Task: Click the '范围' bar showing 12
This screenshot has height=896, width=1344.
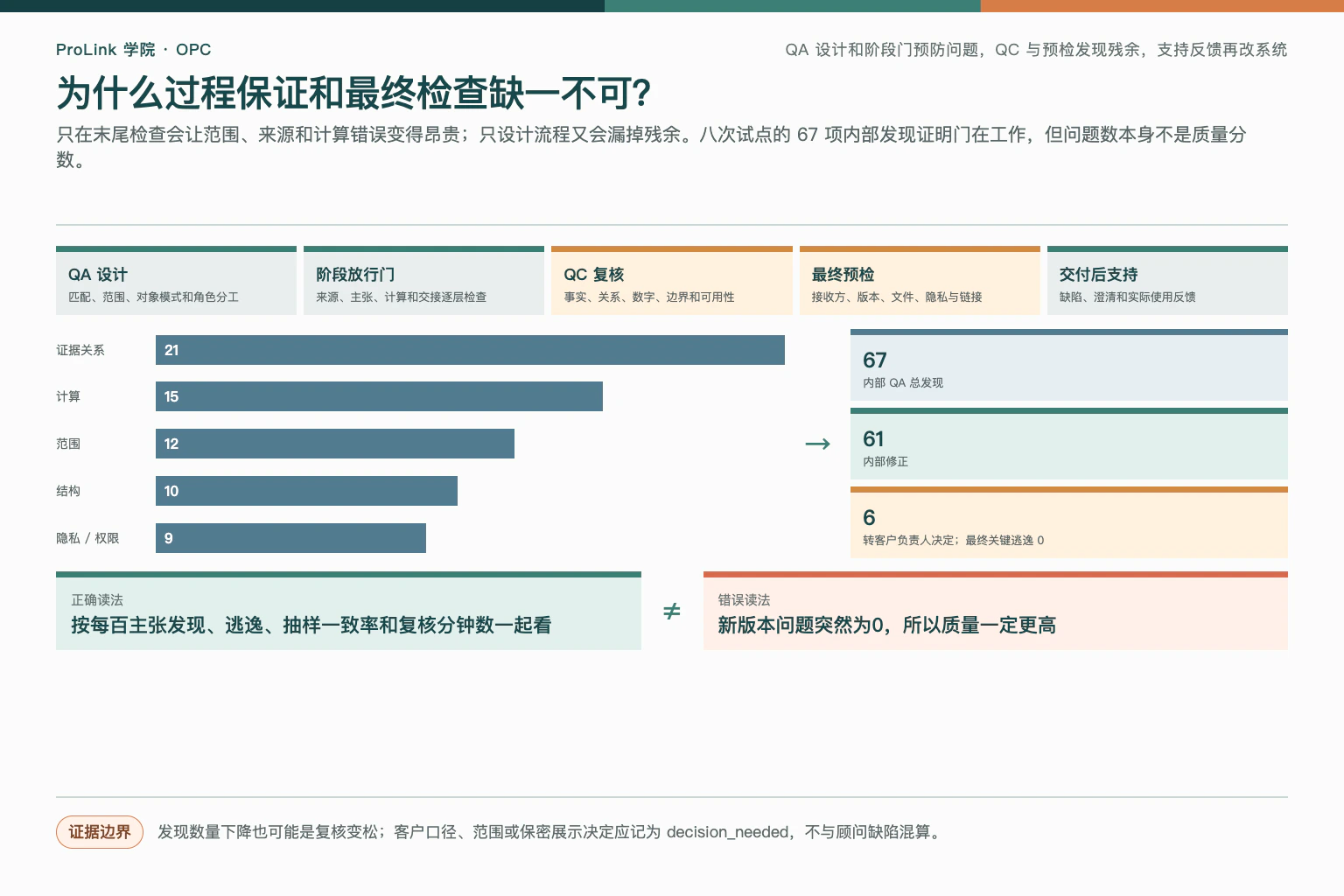Action: tap(335, 444)
